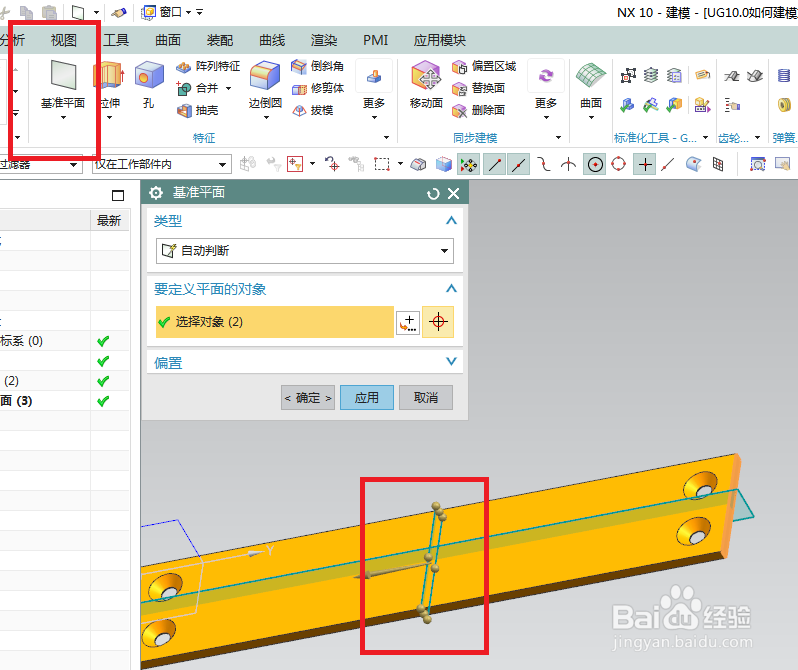
Task: Toggle Point on Curve snap
Action: 668,164
